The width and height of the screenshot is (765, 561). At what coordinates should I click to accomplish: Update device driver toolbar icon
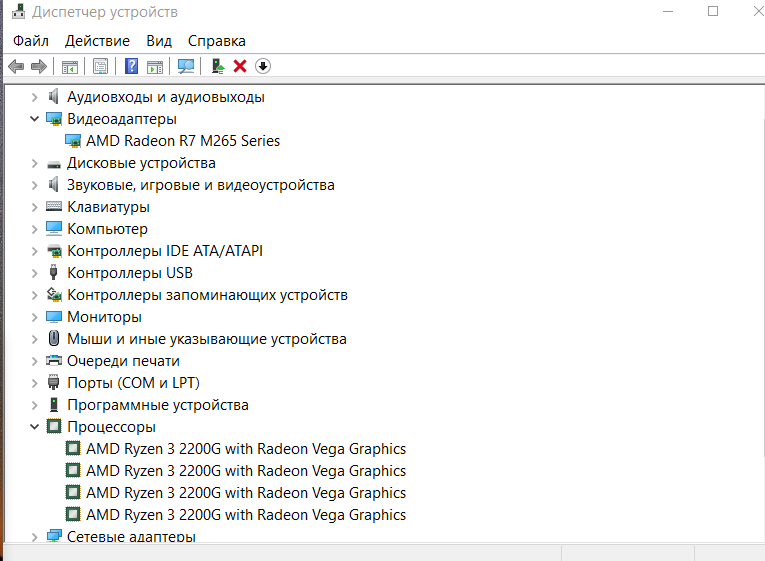218,66
